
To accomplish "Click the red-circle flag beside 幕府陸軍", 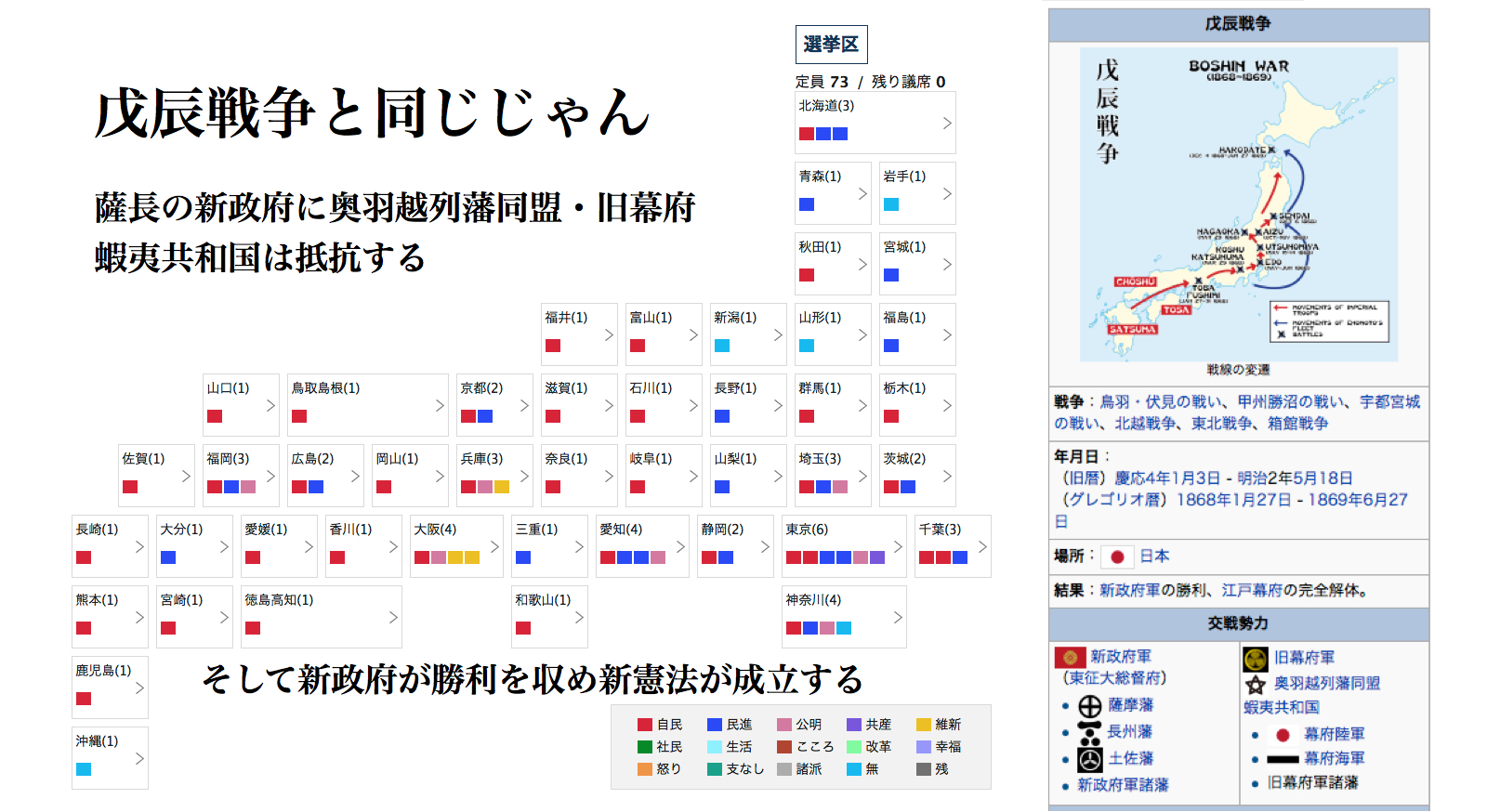I will click(1283, 735).
